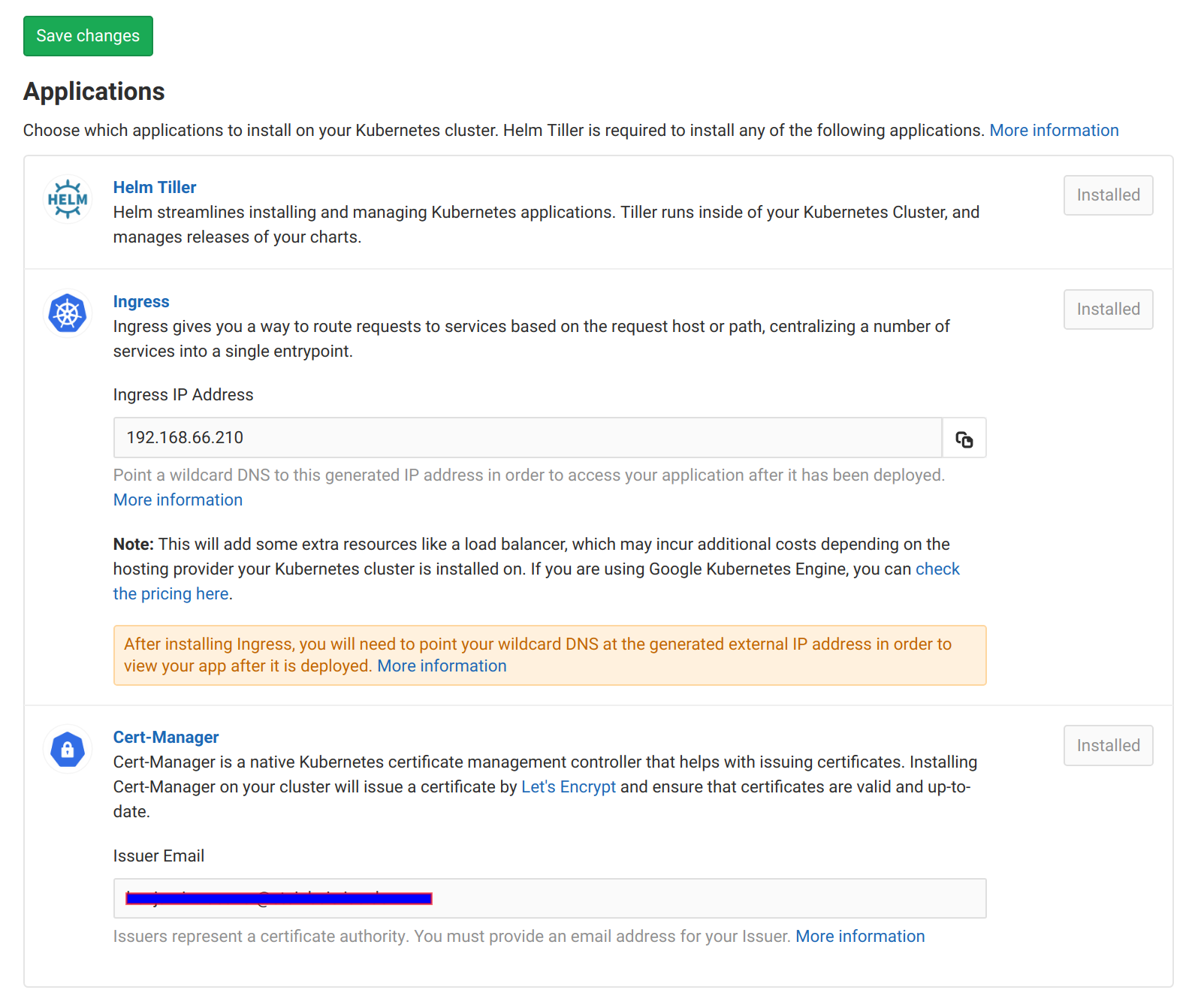Open More information link under wildcard DNS hint
The width and height of the screenshot is (1204, 1005).
click(x=178, y=500)
